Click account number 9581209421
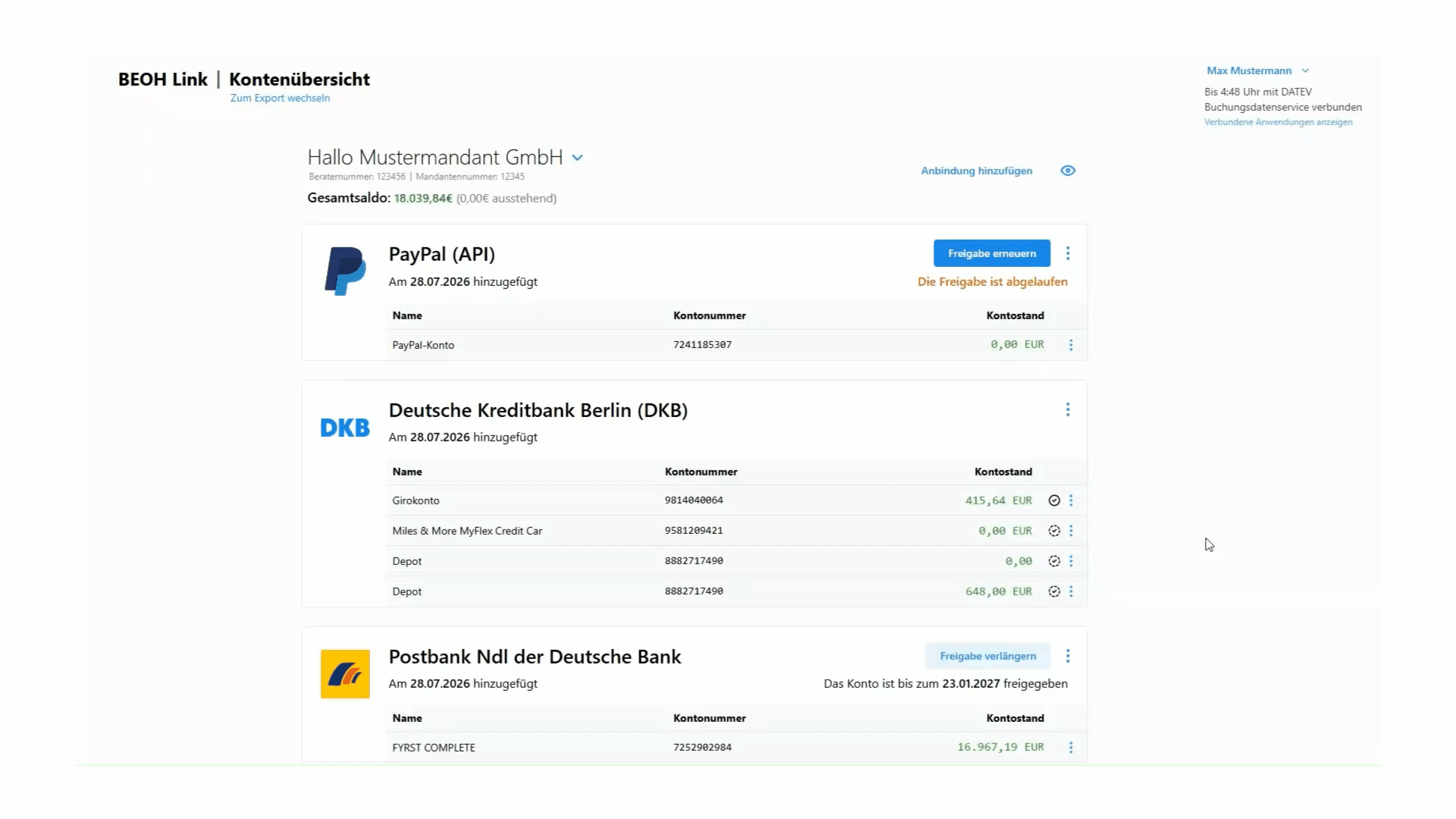 pos(694,531)
